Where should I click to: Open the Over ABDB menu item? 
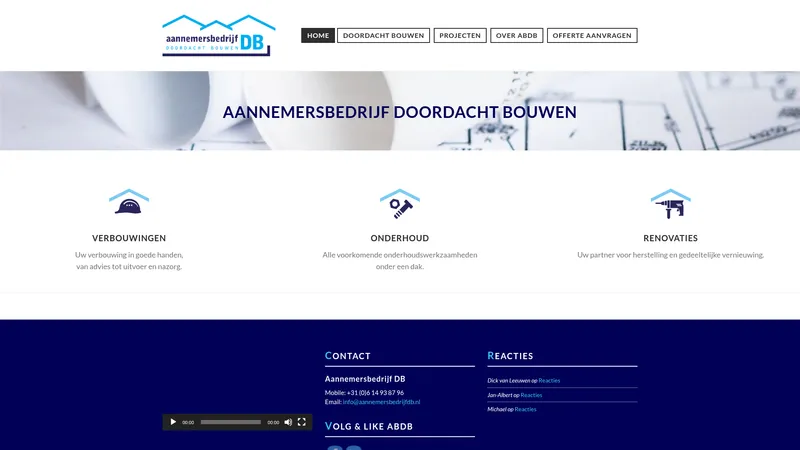516,35
